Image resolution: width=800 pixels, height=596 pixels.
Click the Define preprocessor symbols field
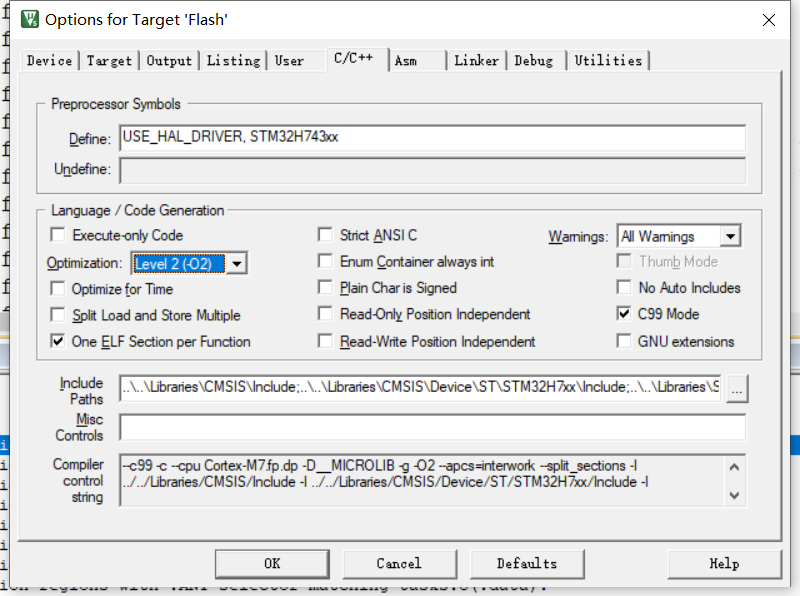point(432,138)
